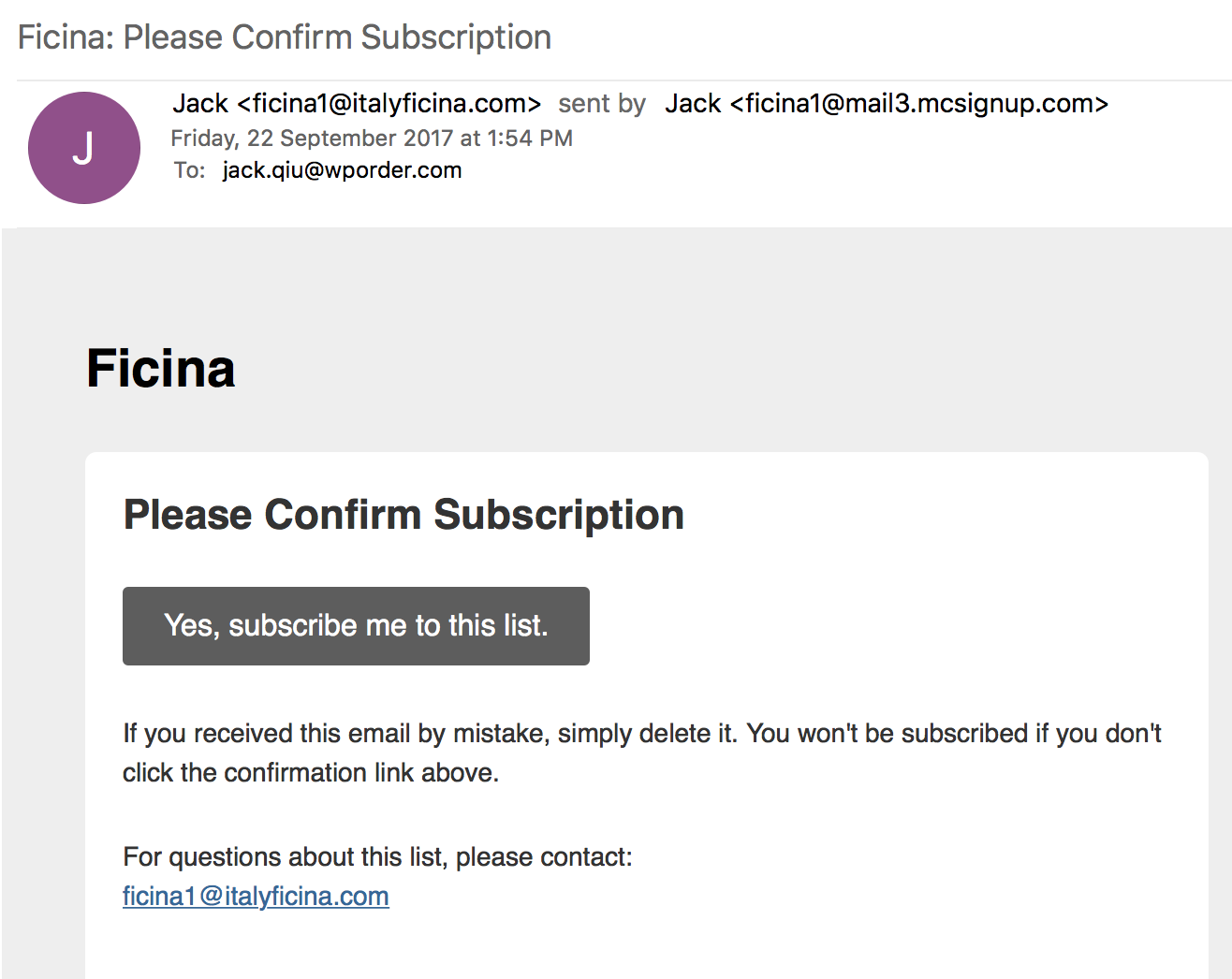Click the "To:" label
Image resolution: width=1232 pixels, height=979 pixels.
click(x=189, y=170)
